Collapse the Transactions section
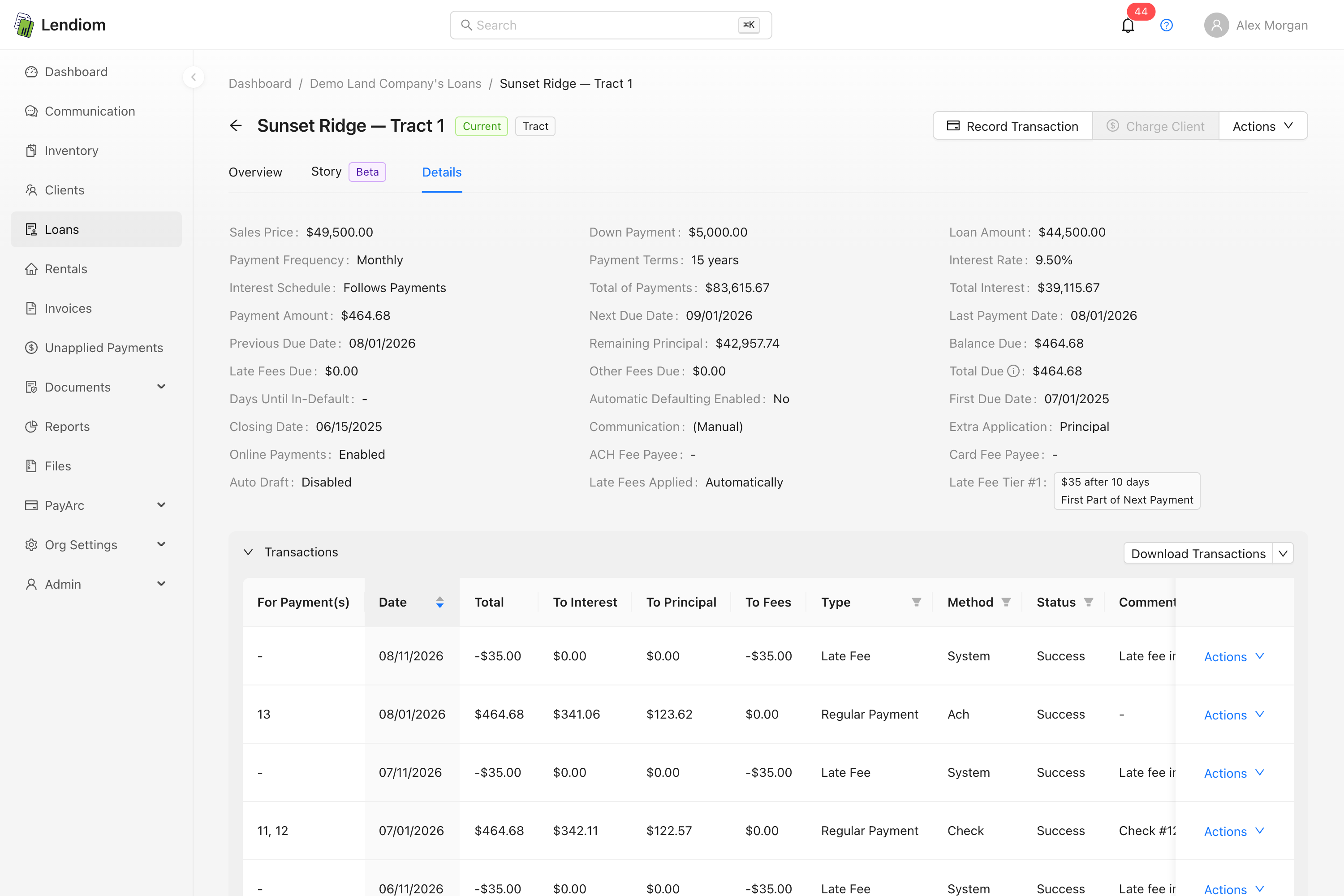The image size is (1344, 896). tap(248, 552)
